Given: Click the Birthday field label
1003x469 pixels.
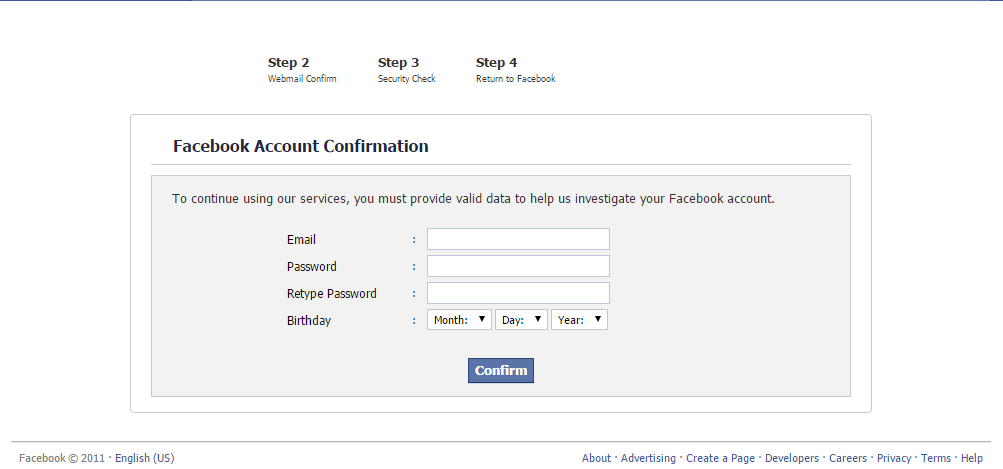Looking at the screenshot, I should [x=309, y=321].
